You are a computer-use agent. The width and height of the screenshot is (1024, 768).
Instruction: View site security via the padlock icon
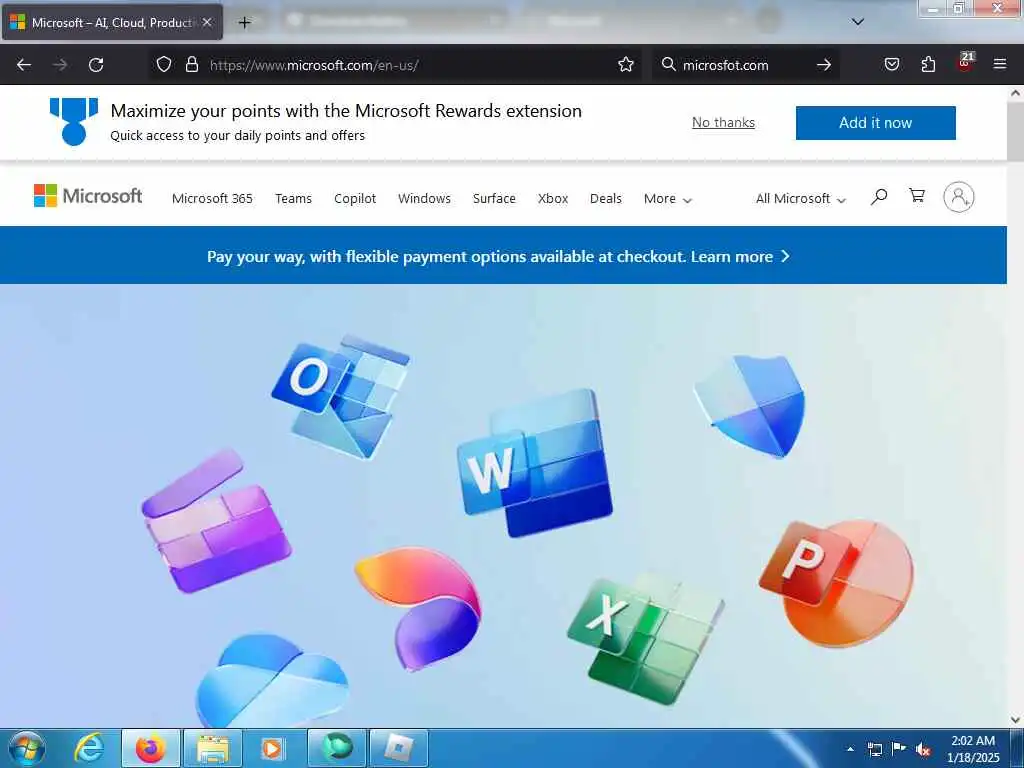click(191, 64)
